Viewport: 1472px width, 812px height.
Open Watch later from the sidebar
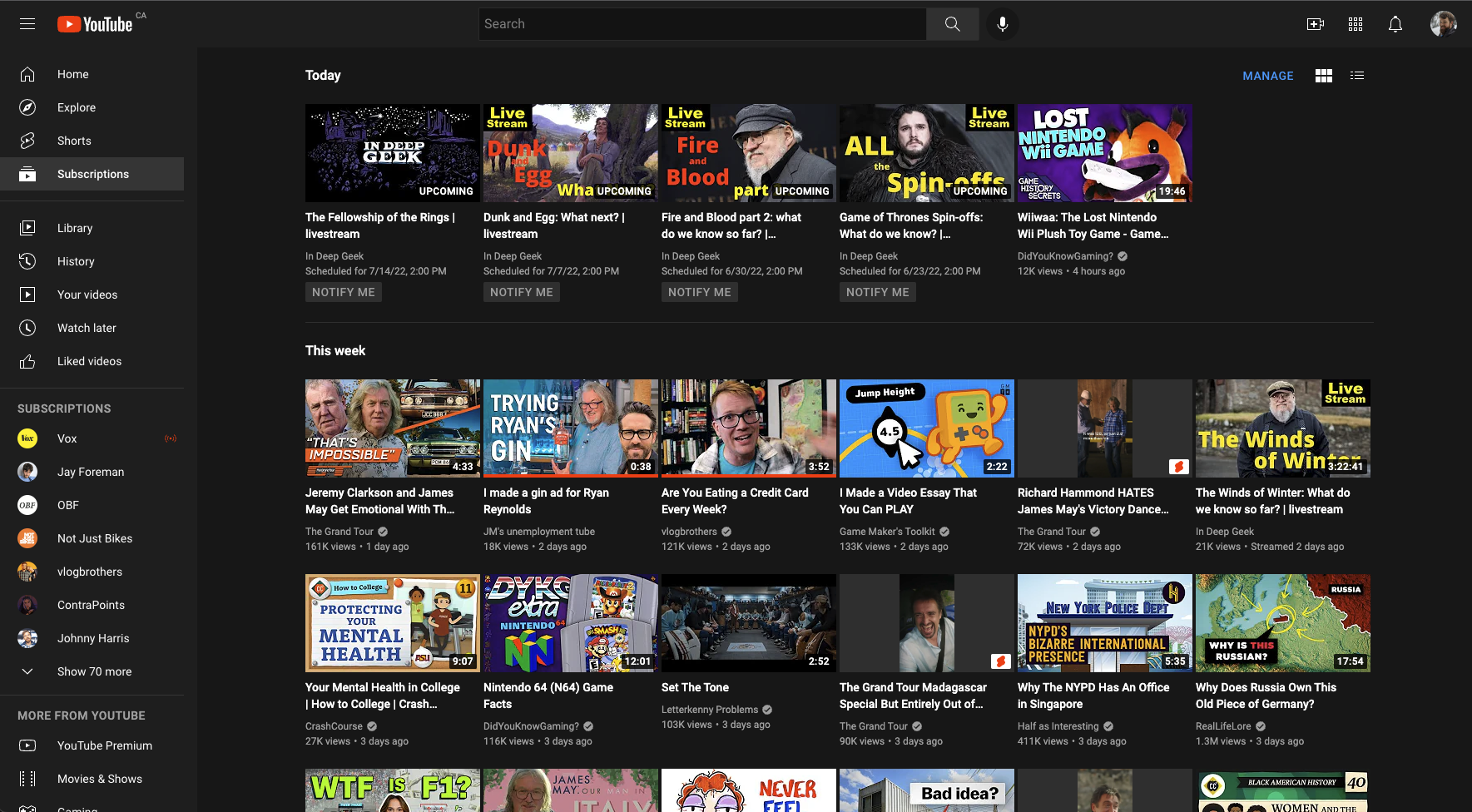tap(86, 328)
